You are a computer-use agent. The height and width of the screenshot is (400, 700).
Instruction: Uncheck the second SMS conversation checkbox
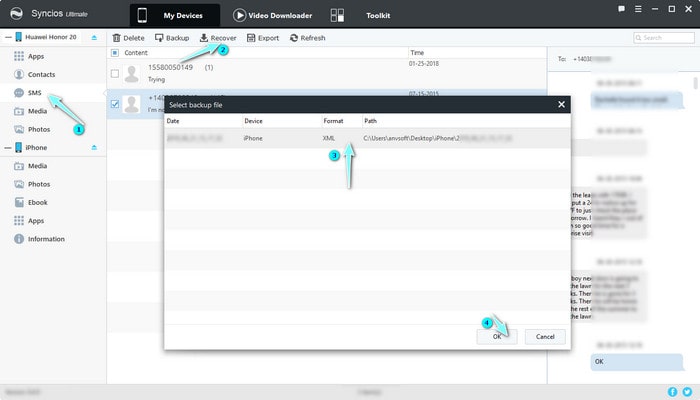point(115,102)
